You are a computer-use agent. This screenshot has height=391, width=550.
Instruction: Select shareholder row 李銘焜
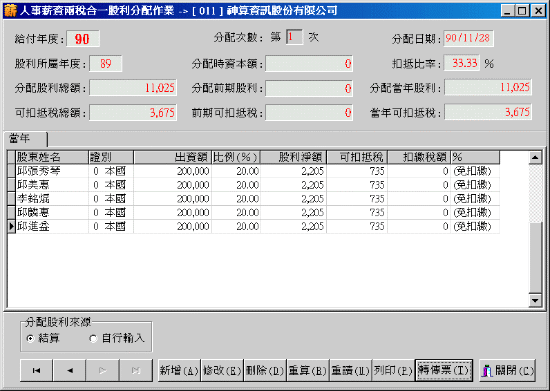tap(254, 199)
